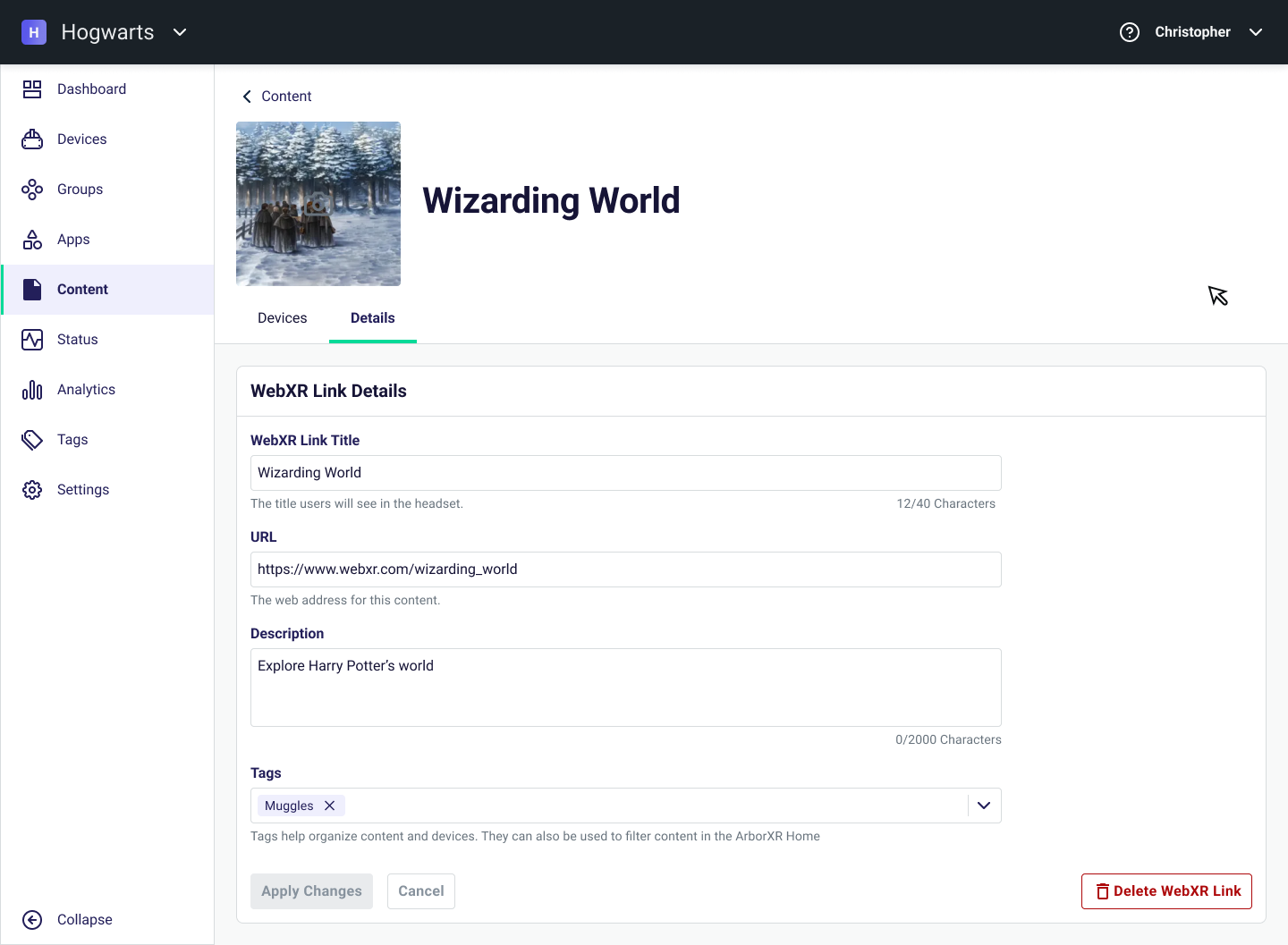Click 'The title users will see' helper text
This screenshot has width=1288, height=945.
[357, 504]
